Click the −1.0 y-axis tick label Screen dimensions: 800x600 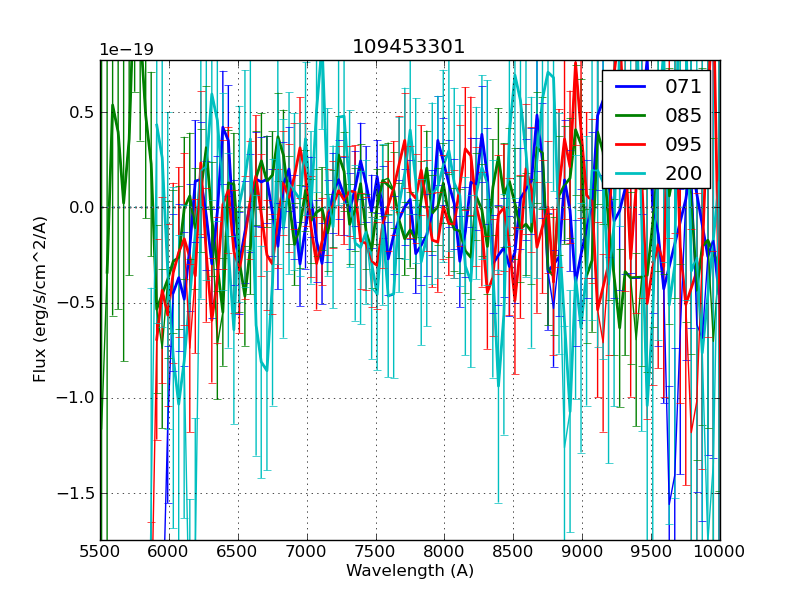74,398
